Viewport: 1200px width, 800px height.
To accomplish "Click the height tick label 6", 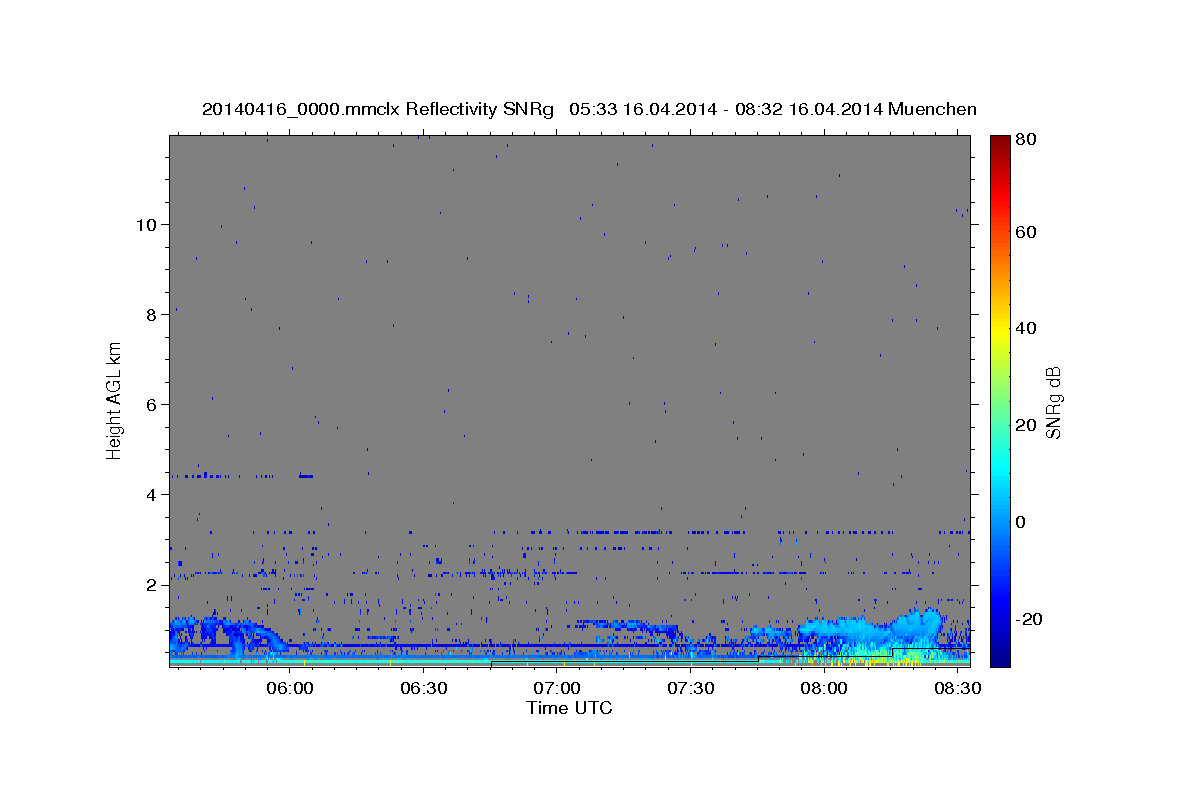I will [151, 404].
